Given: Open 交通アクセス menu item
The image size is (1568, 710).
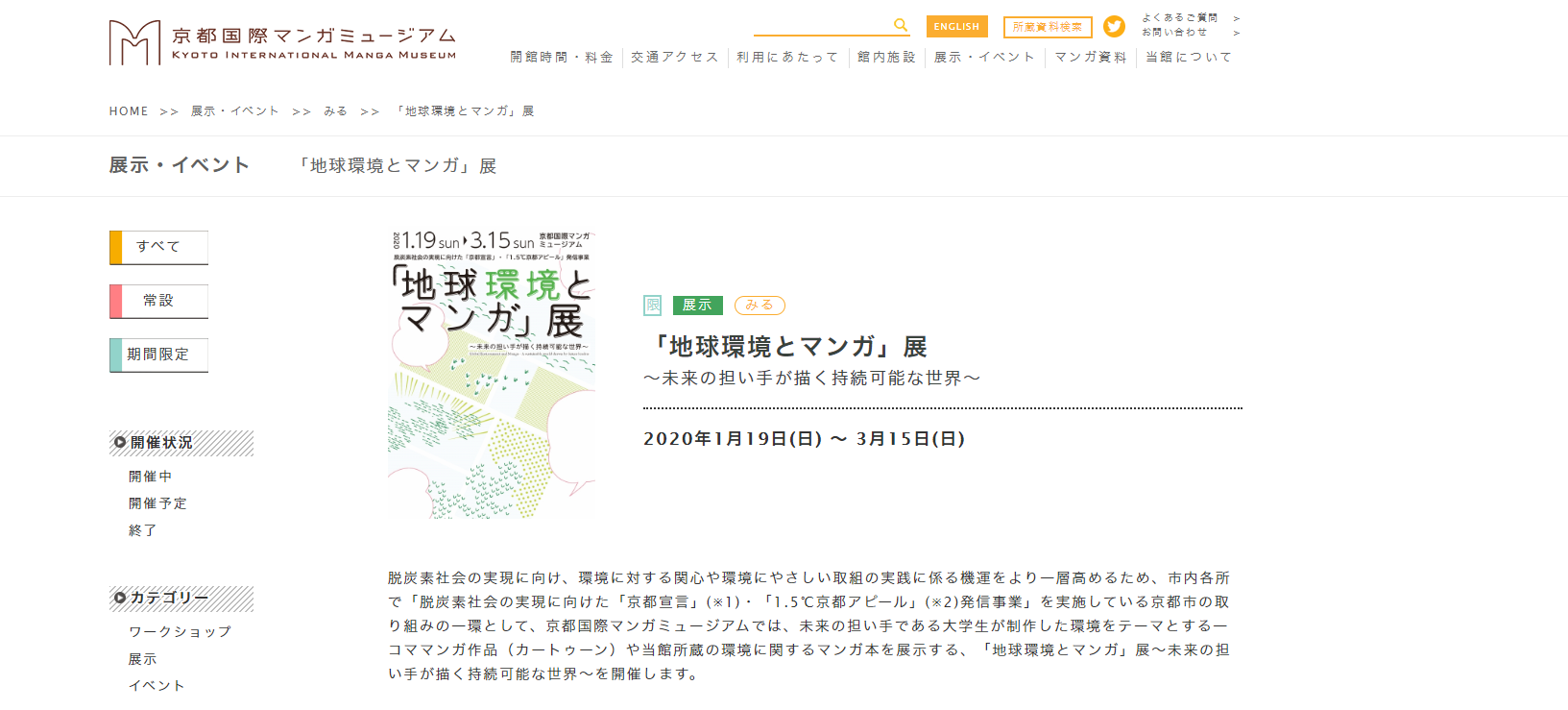Looking at the screenshot, I should coord(675,58).
